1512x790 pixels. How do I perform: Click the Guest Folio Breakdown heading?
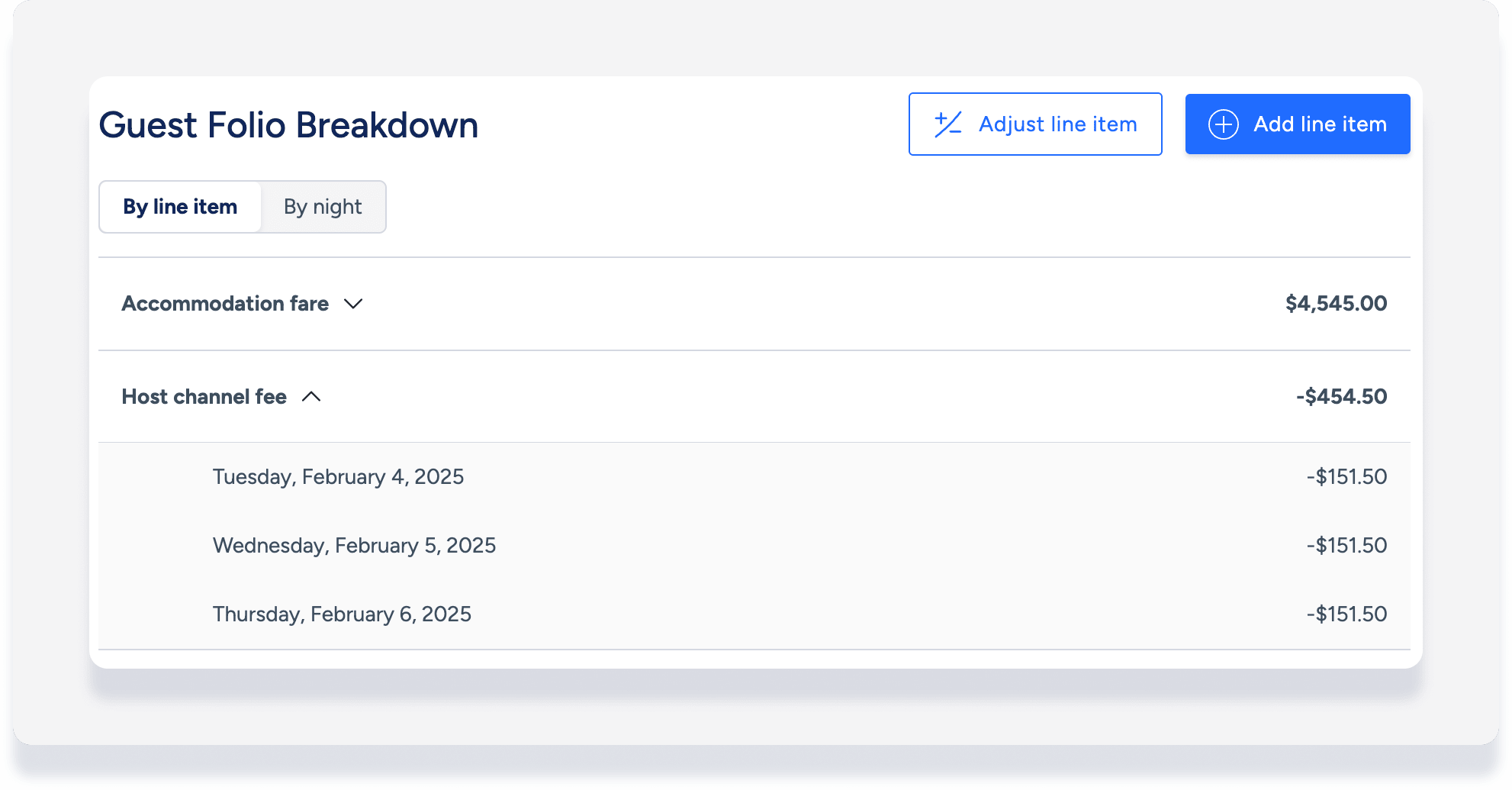[288, 125]
